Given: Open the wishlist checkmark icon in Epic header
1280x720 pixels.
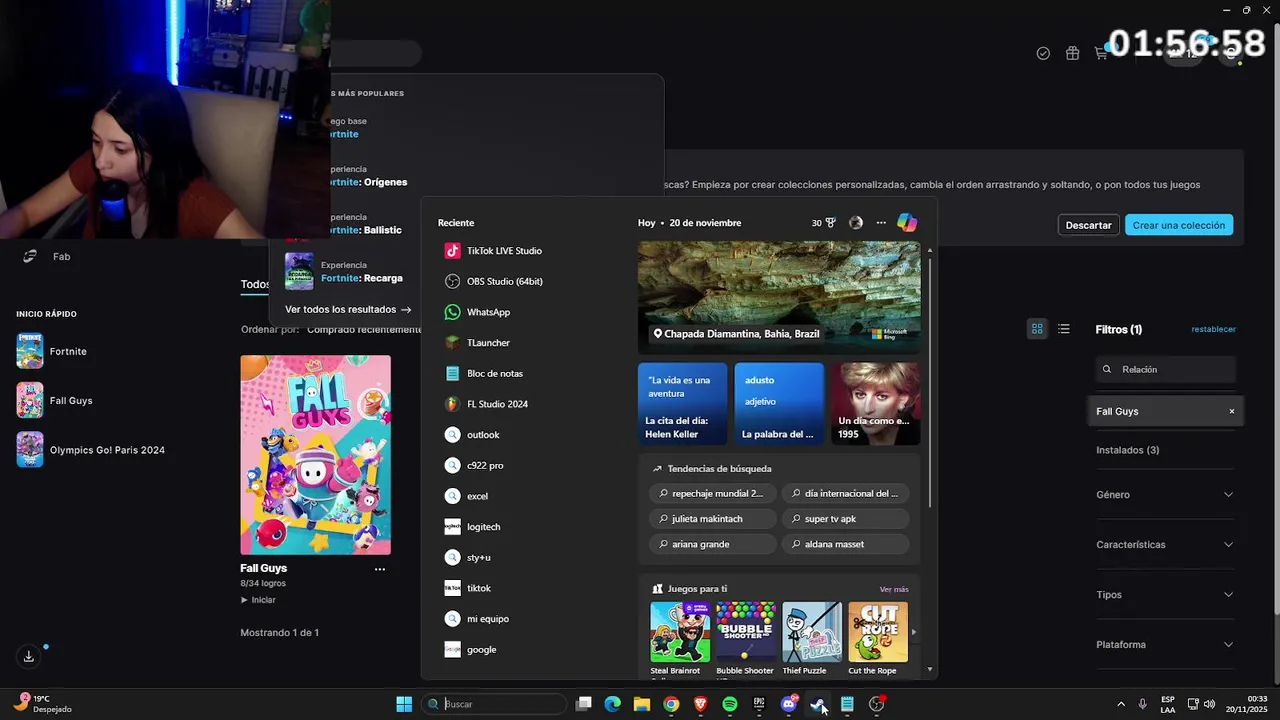Looking at the screenshot, I should (1043, 53).
